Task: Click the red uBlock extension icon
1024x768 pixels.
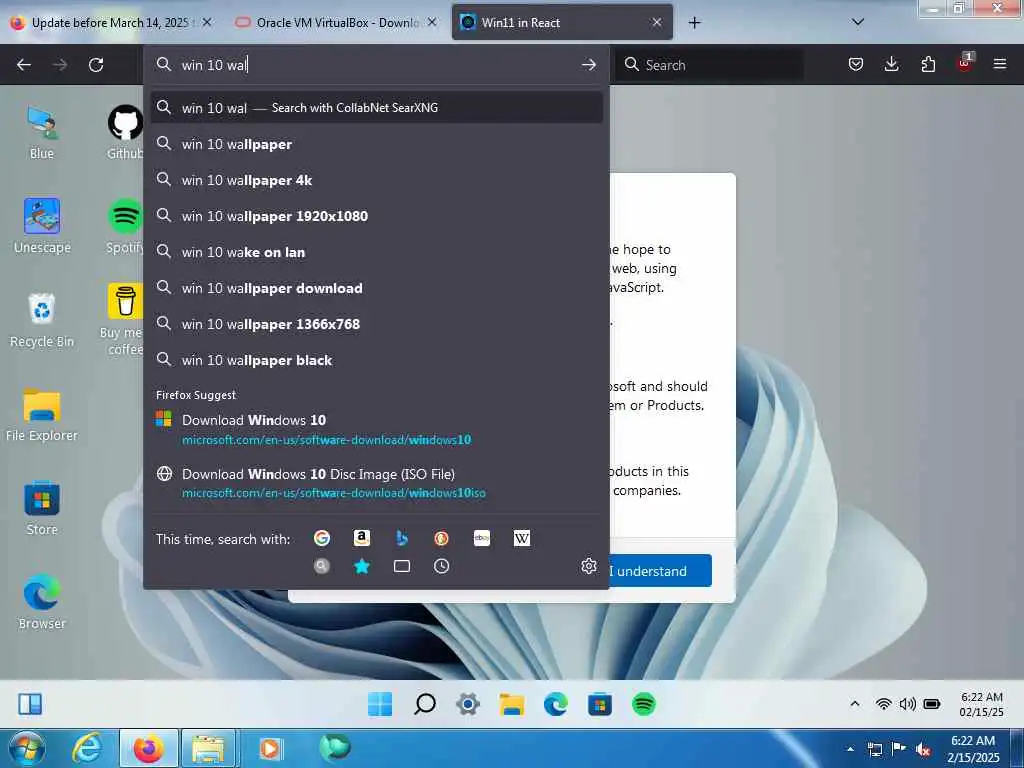Action: click(964, 64)
